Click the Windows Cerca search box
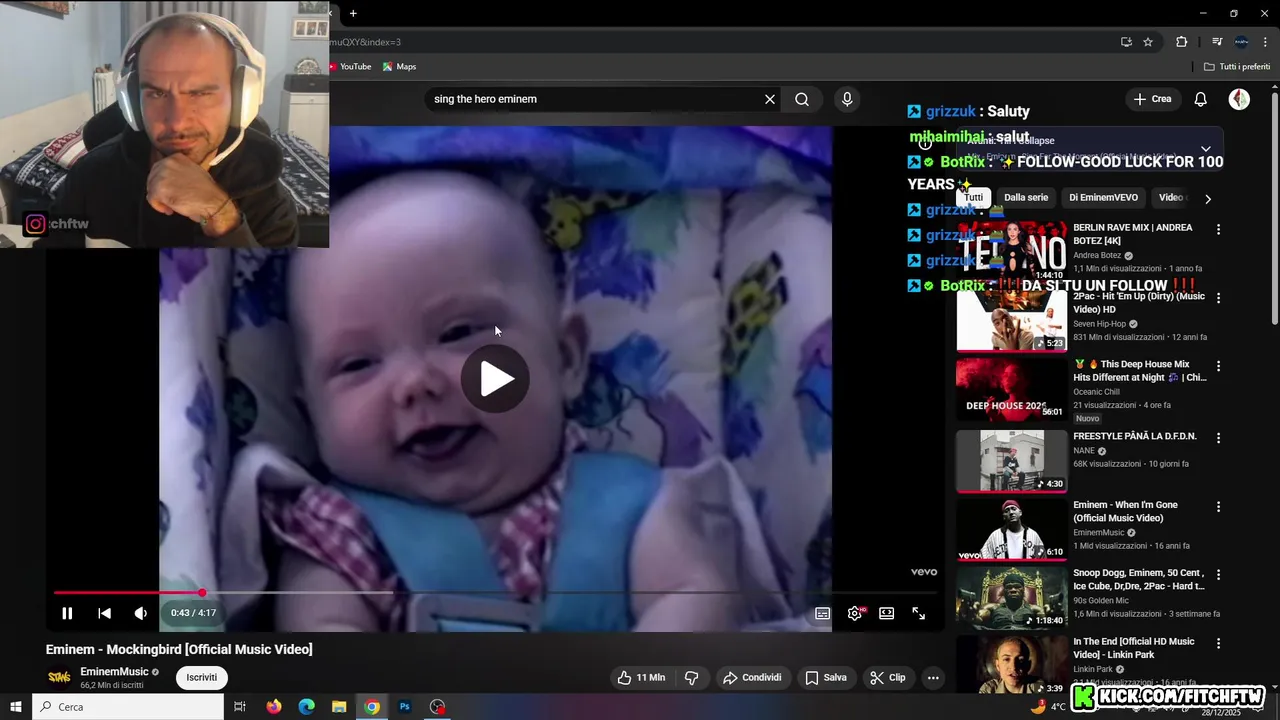Image resolution: width=1280 pixels, height=720 pixels. click(129, 707)
